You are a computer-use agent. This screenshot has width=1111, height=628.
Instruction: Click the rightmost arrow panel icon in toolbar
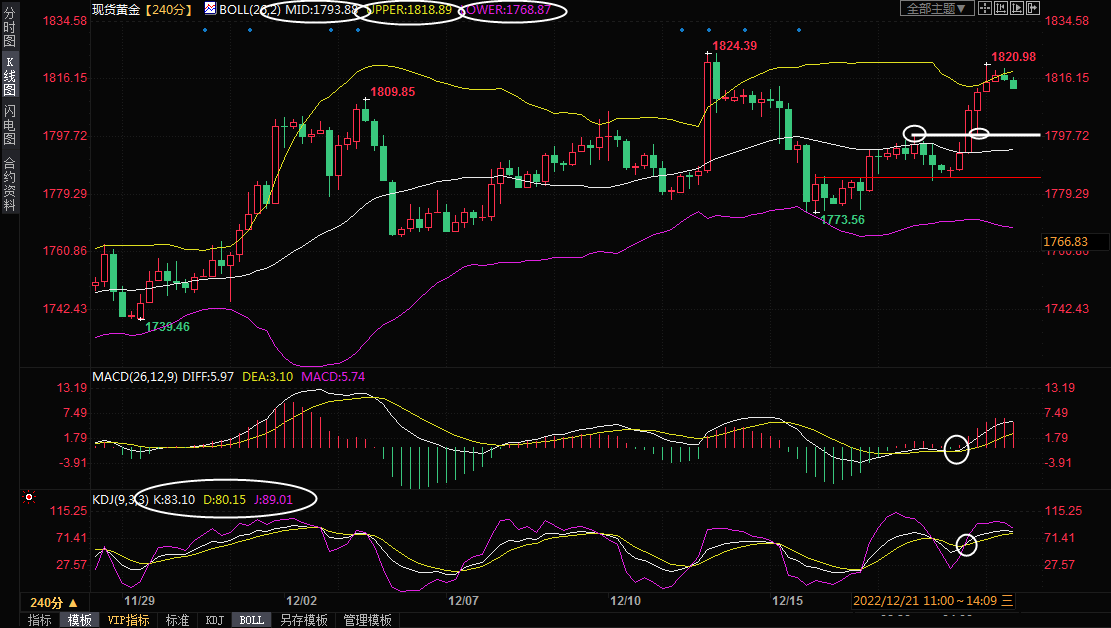click(1031, 8)
